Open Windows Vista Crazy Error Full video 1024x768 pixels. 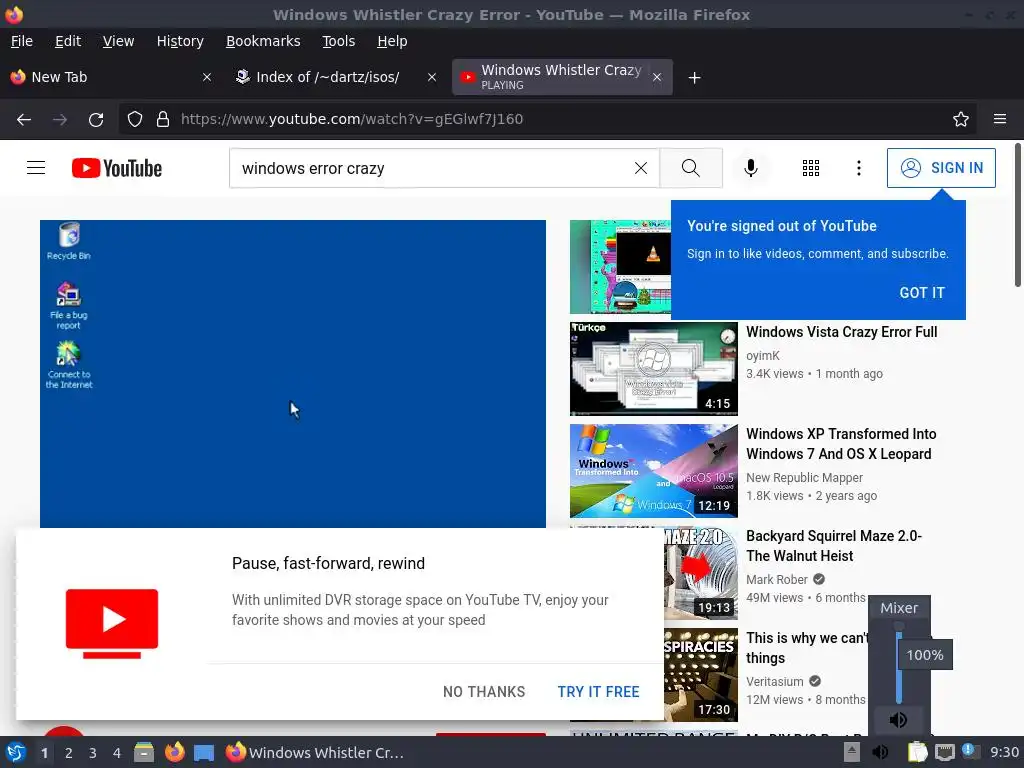coord(842,332)
